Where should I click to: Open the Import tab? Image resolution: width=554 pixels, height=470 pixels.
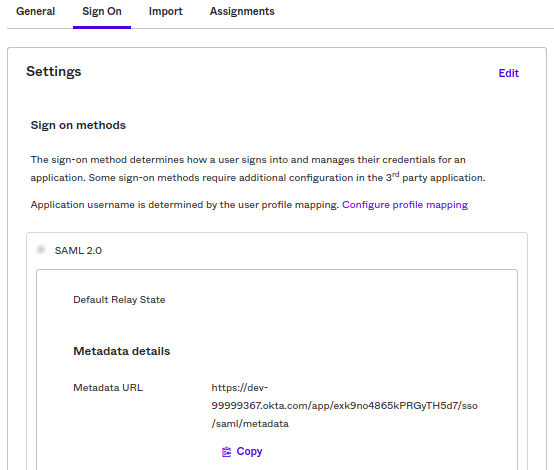click(x=166, y=11)
